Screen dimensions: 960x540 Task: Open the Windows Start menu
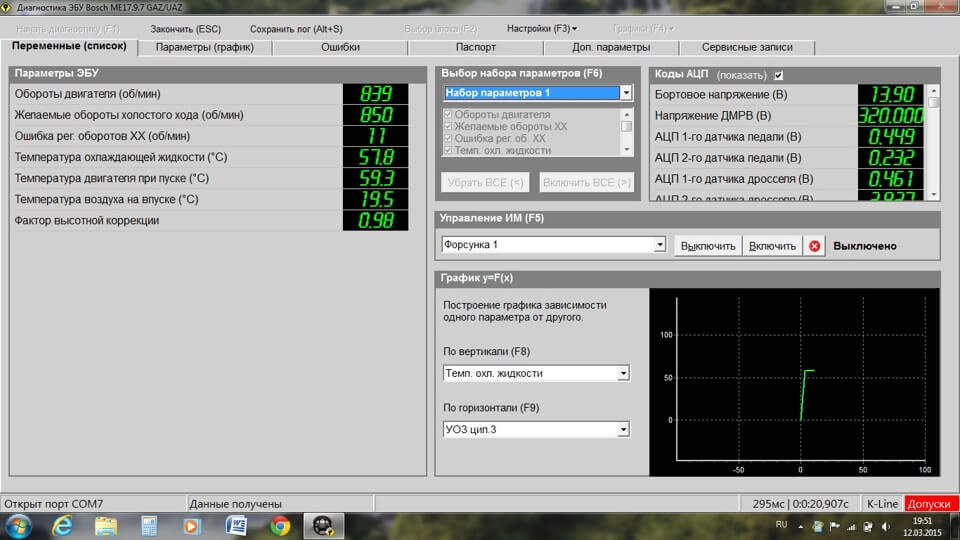(x=19, y=526)
